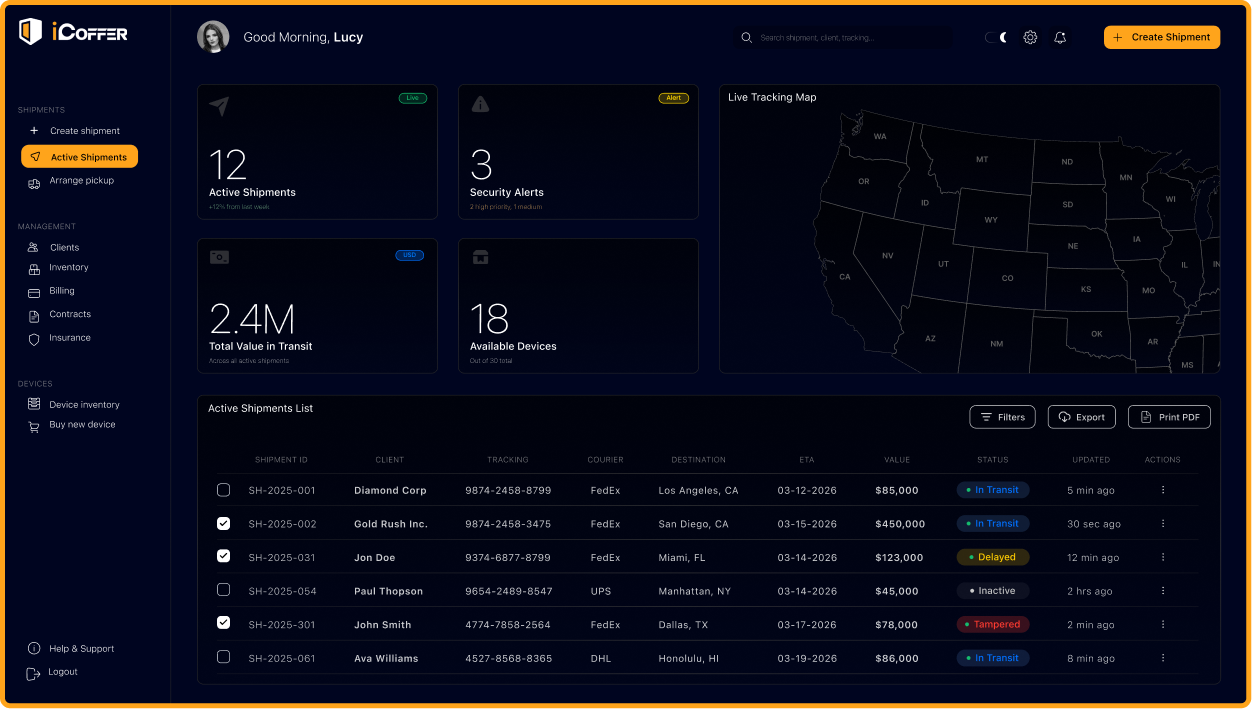Click the Buy new device cart icon

(x=34, y=425)
